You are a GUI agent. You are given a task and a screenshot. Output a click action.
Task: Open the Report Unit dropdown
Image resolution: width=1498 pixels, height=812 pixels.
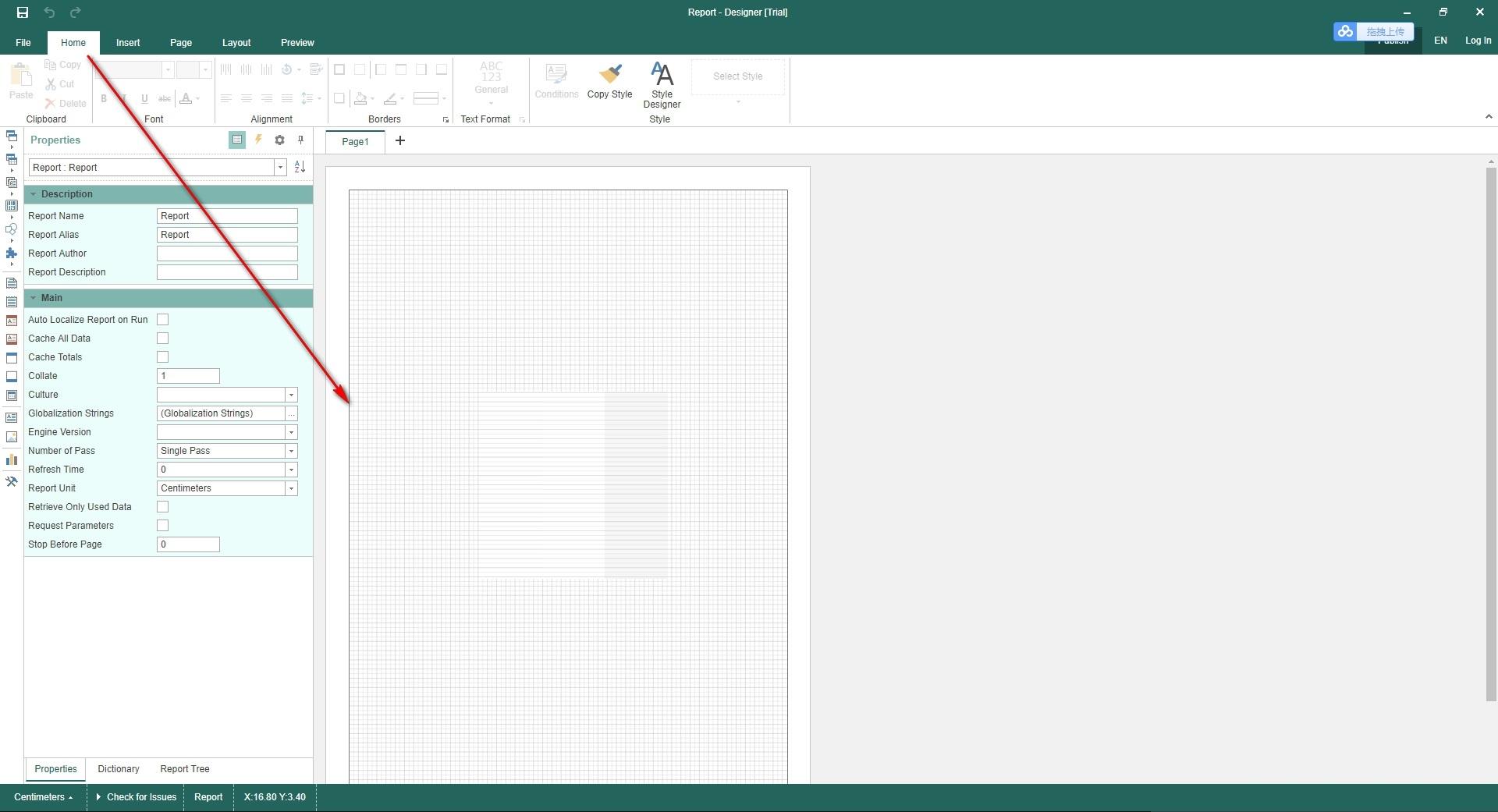[x=291, y=488]
